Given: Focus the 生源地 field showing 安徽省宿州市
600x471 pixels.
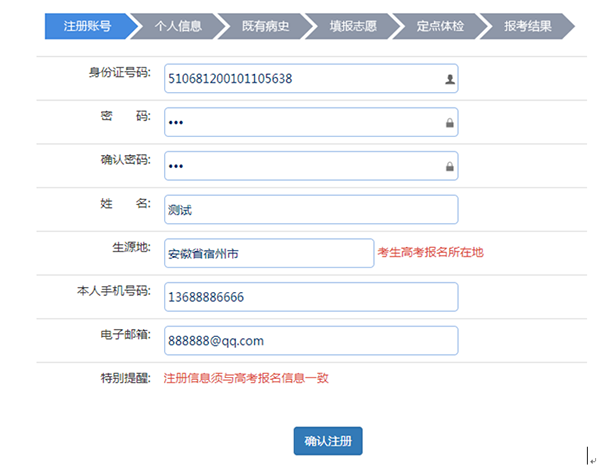Looking at the screenshot, I should tap(267, 254).
